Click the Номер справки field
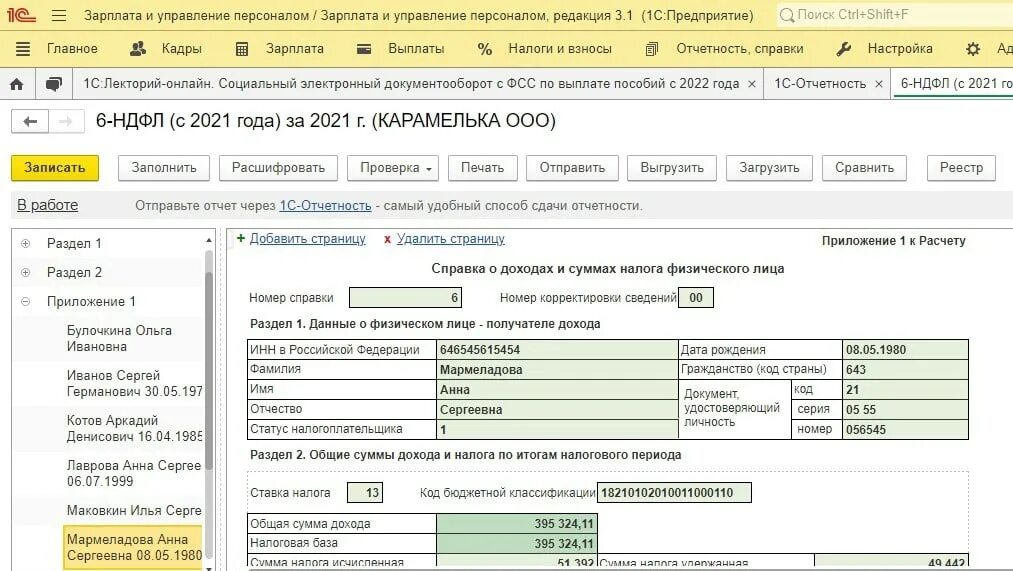Viewport: 1013px width, 571px height. point(405,298)
